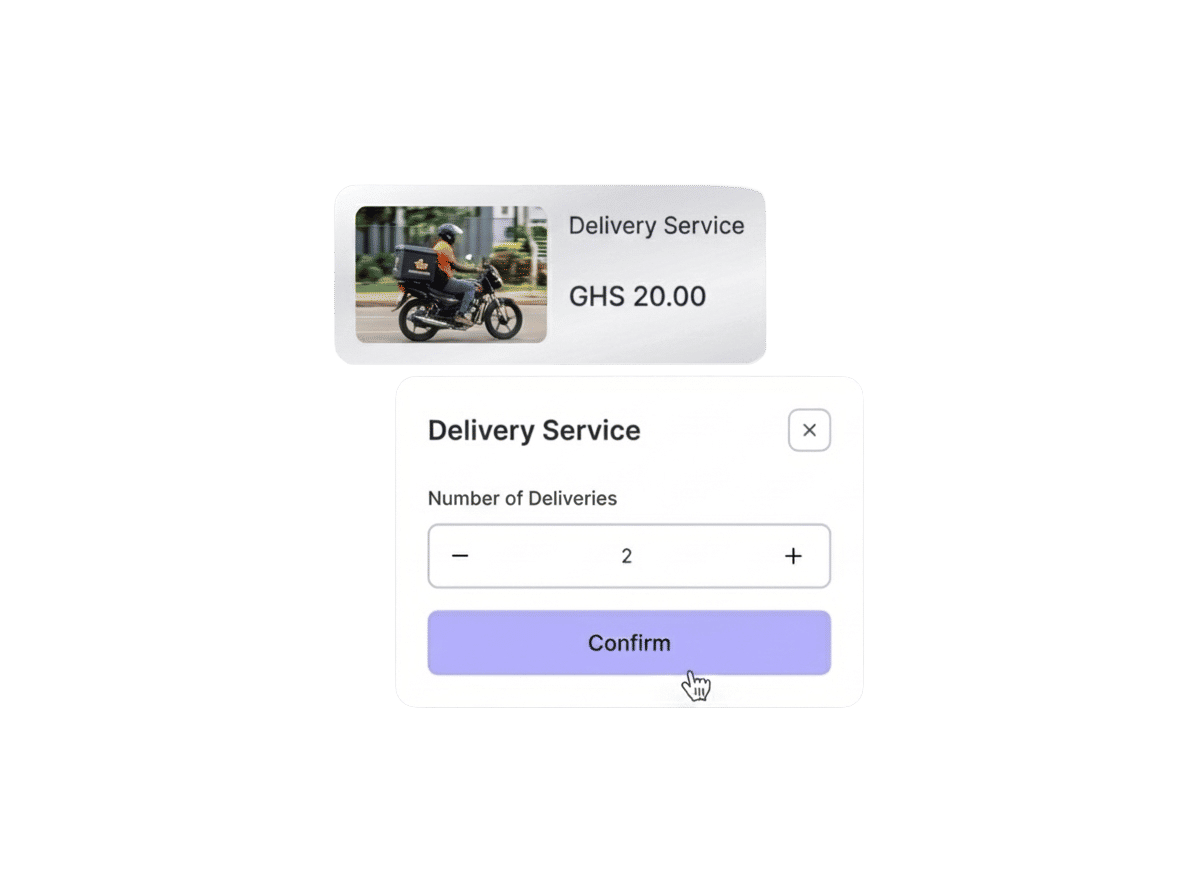
Task: Select the gray Delivery Service product card
Action: click(x=550, y=274)
